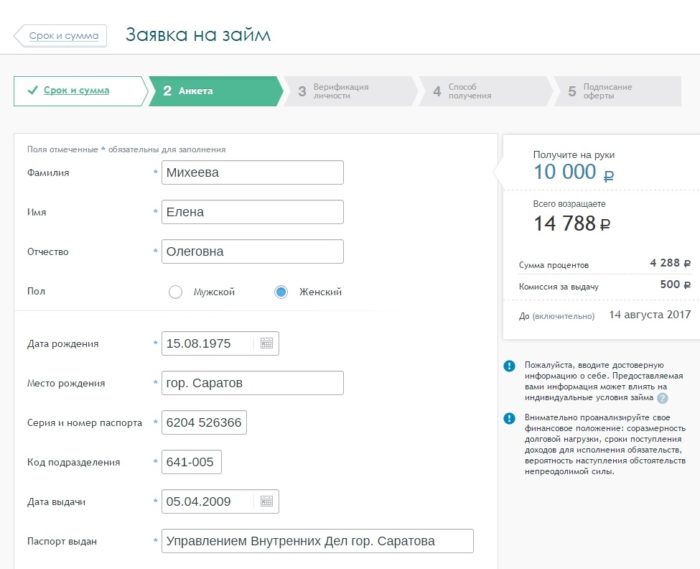Viewport: 700px width, 569px height.
Task: Click the 'Получите на руки' label
Action: 574,155
